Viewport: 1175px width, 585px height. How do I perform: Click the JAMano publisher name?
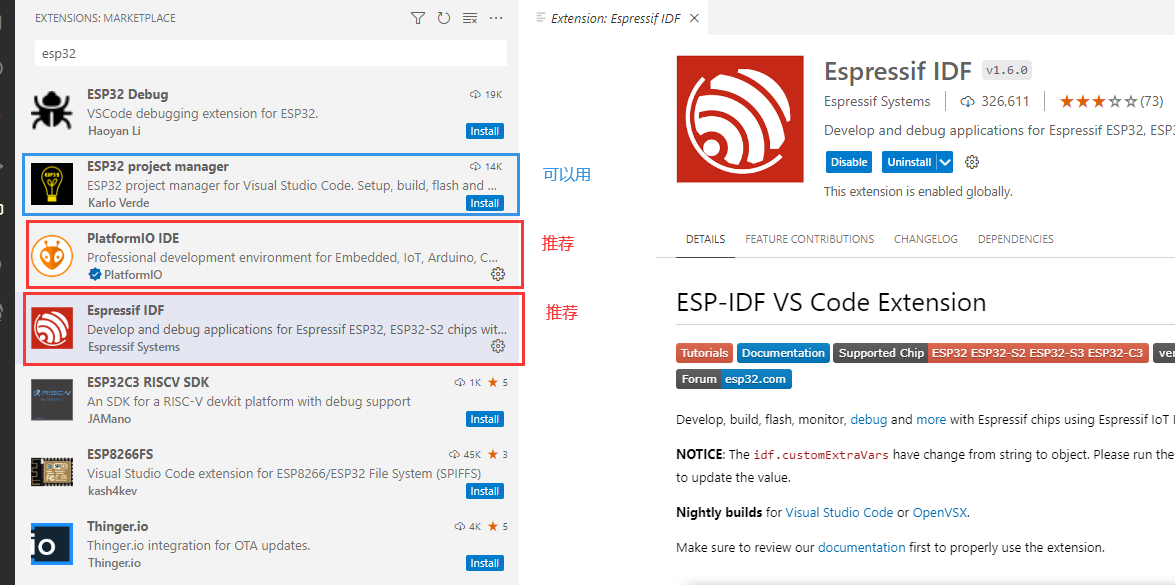point(109,419)
